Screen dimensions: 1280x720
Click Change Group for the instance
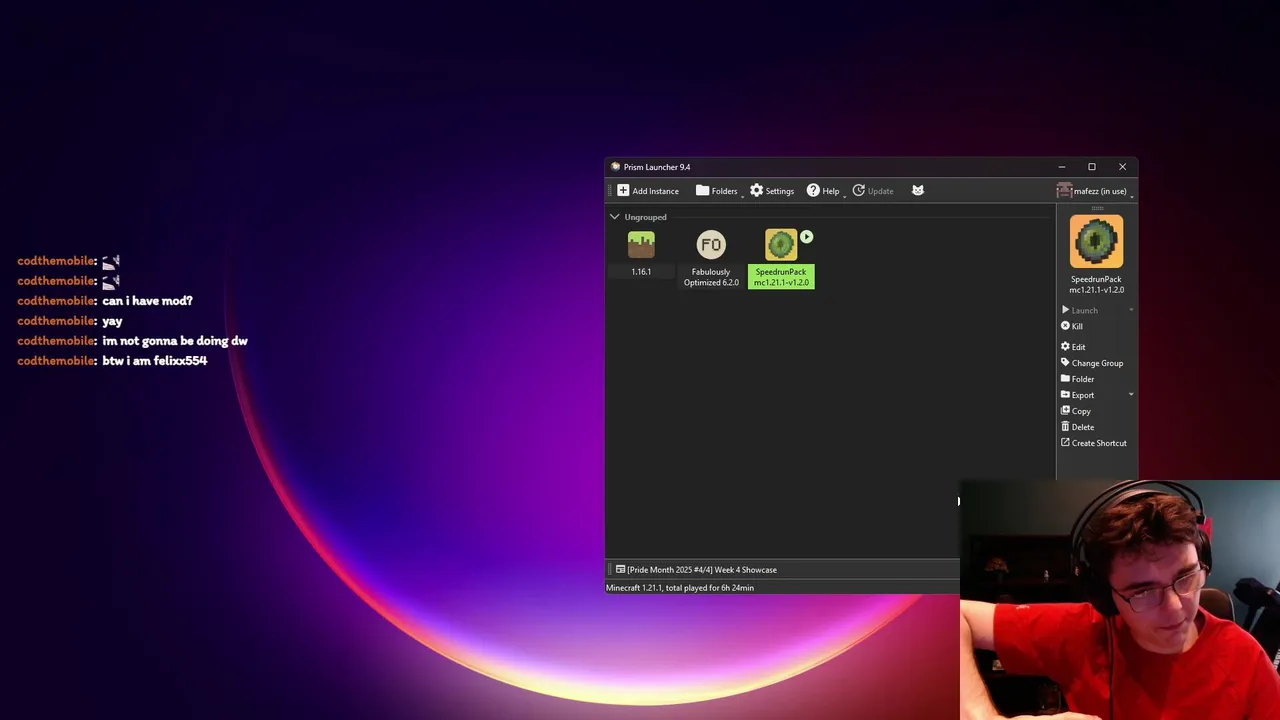(x=1092, y=363)
